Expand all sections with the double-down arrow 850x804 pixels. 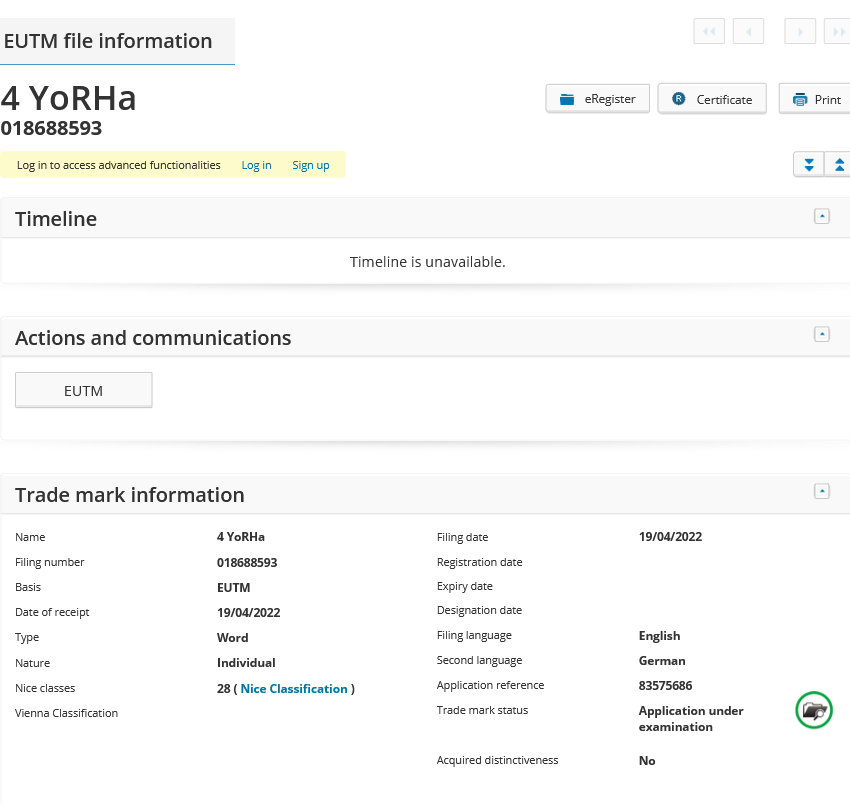(x=808, y=165)
